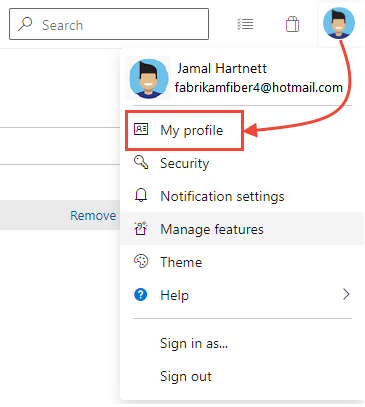Open Manage features
The width and height of the screenshot is (365, 407).
click(242, 229)
